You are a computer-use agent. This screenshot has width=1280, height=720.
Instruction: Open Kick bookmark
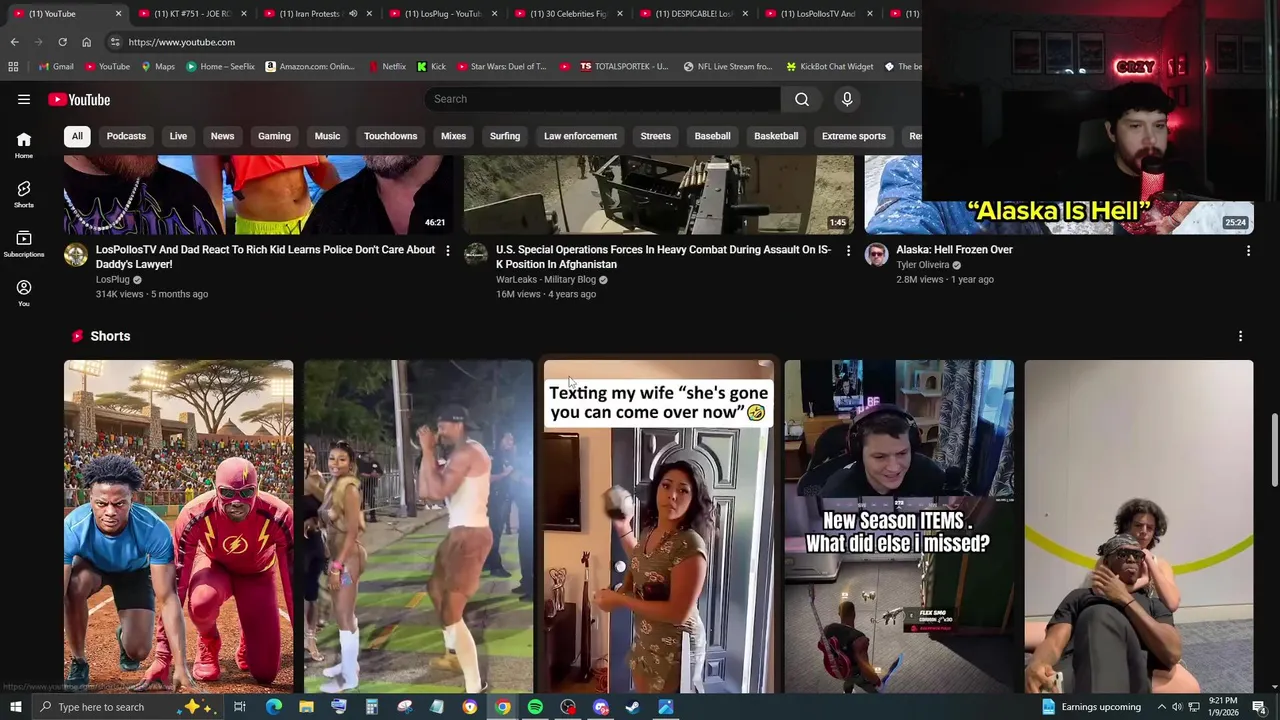click(431, 67)
